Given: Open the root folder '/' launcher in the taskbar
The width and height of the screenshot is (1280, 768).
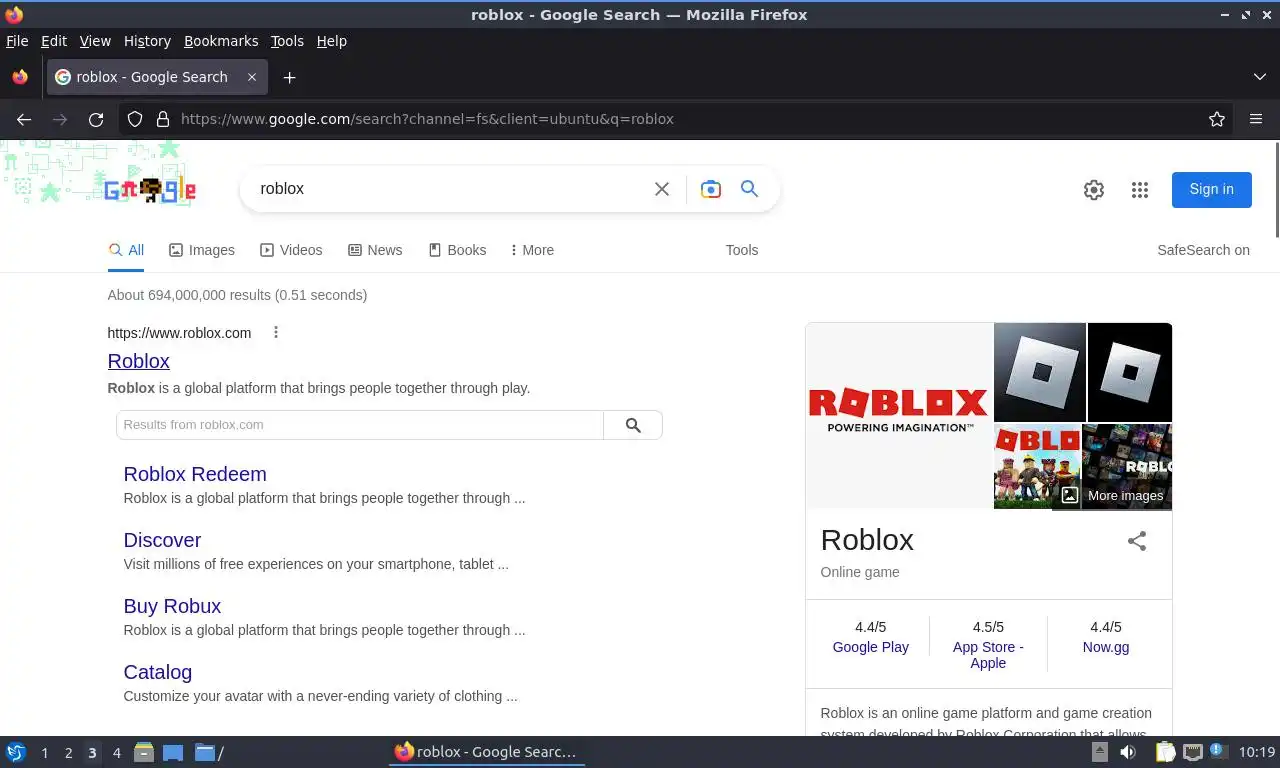Looking at the screenshot, I should (x=209, y=752).
